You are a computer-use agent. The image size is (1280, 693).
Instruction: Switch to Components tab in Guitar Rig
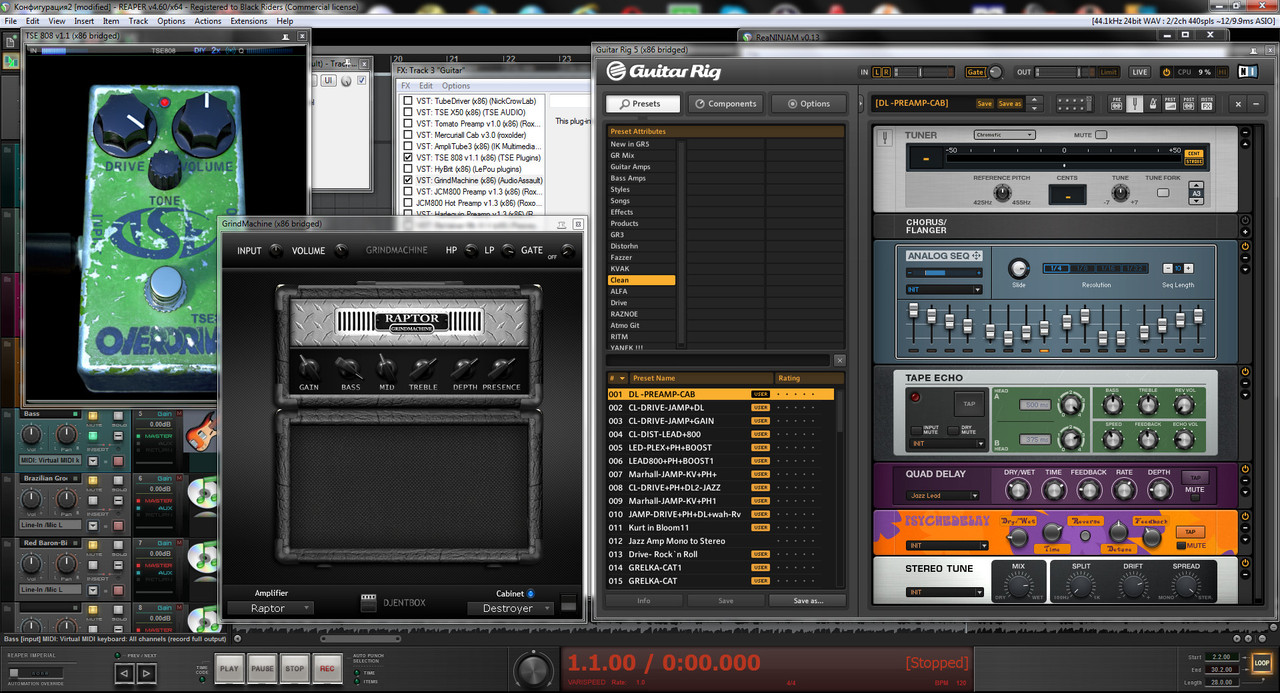click(726, 103)
